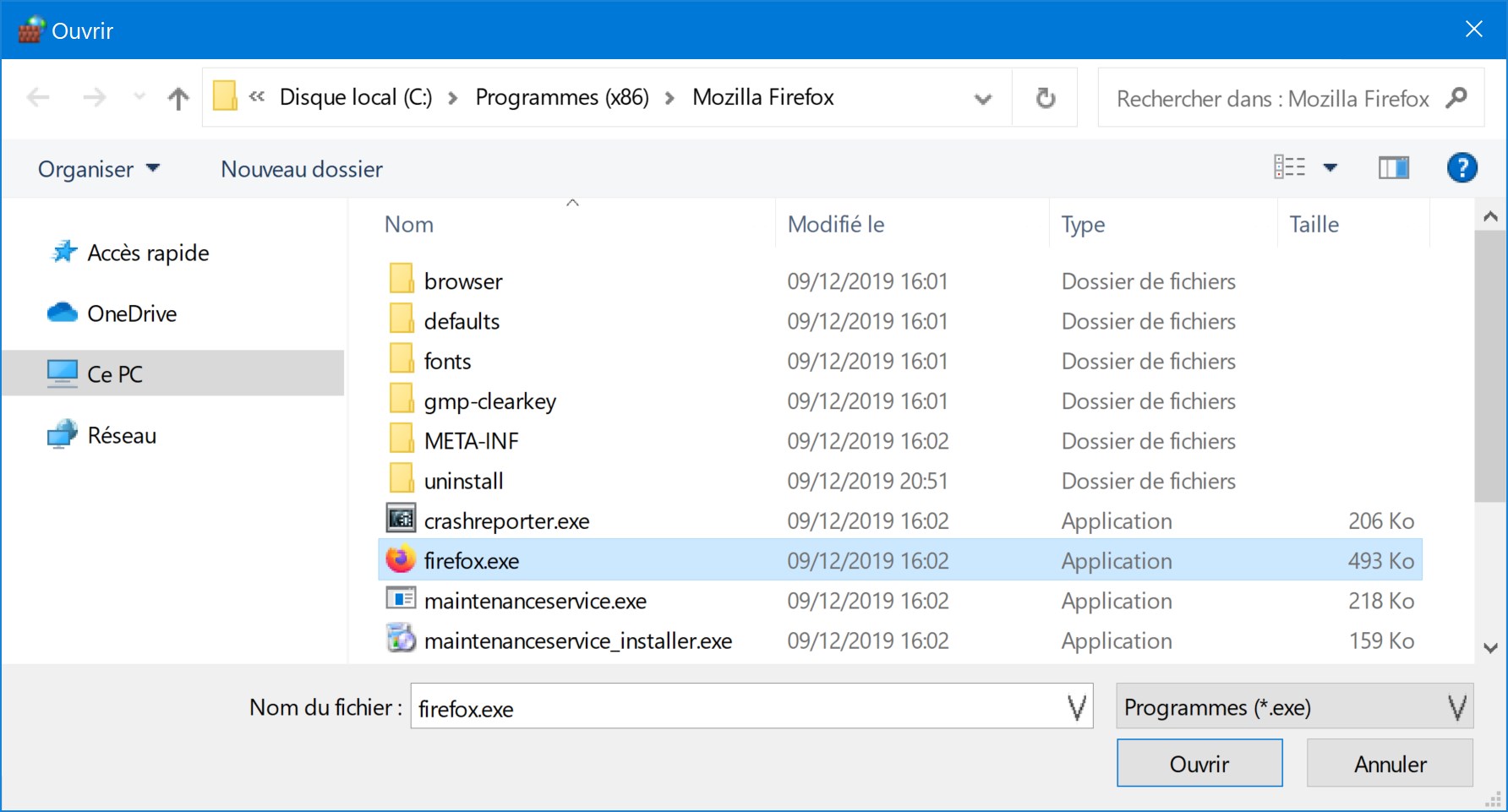Screen dimensions: 1508x812
Task: Click the gmp-clearkey folder name
Action: (x=490, y=401)
